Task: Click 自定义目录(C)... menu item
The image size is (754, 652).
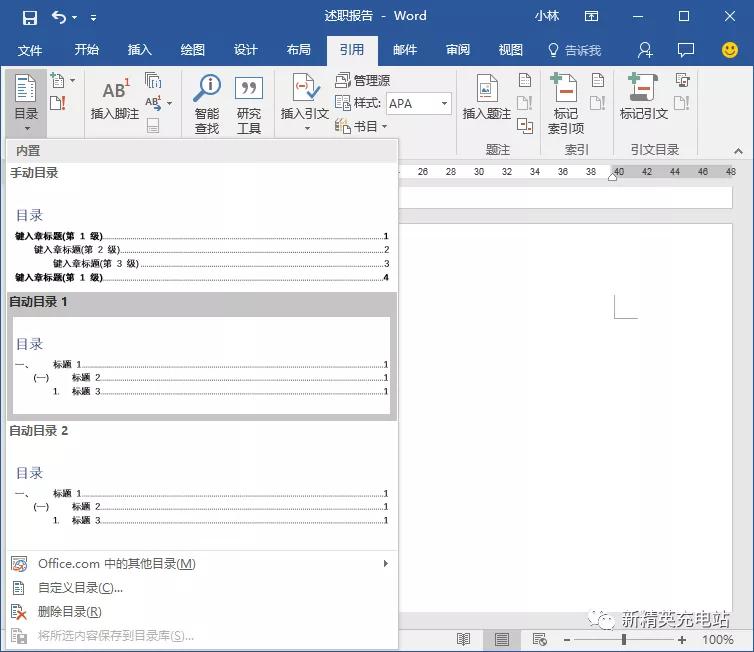Action: (x=202, y=588)
